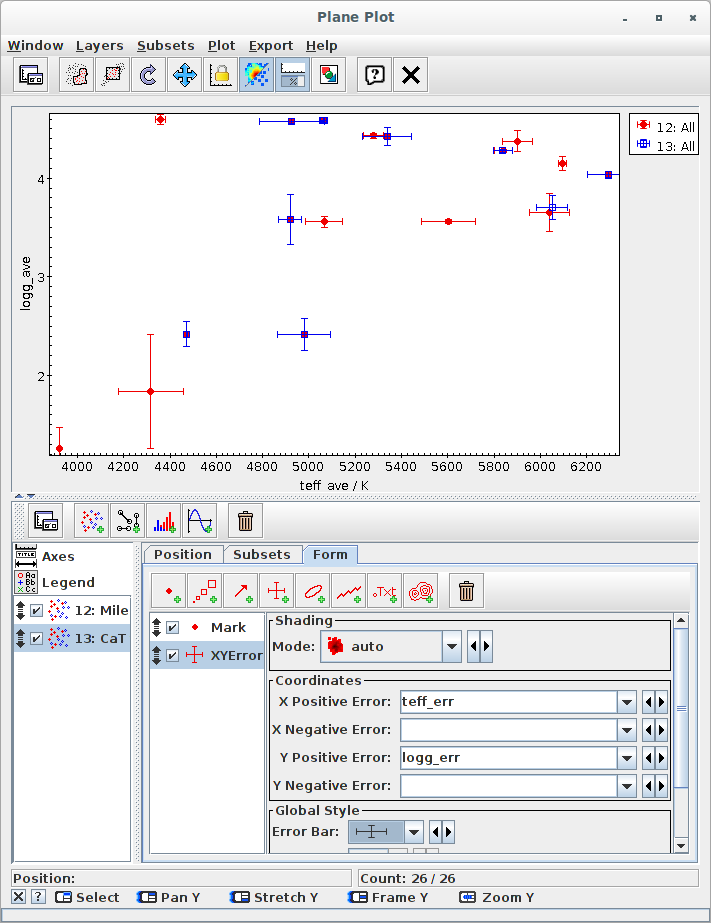Expand the Shading Mode dropdown
The width and height of the screenshot is (711, 923).
pos(451,646)
